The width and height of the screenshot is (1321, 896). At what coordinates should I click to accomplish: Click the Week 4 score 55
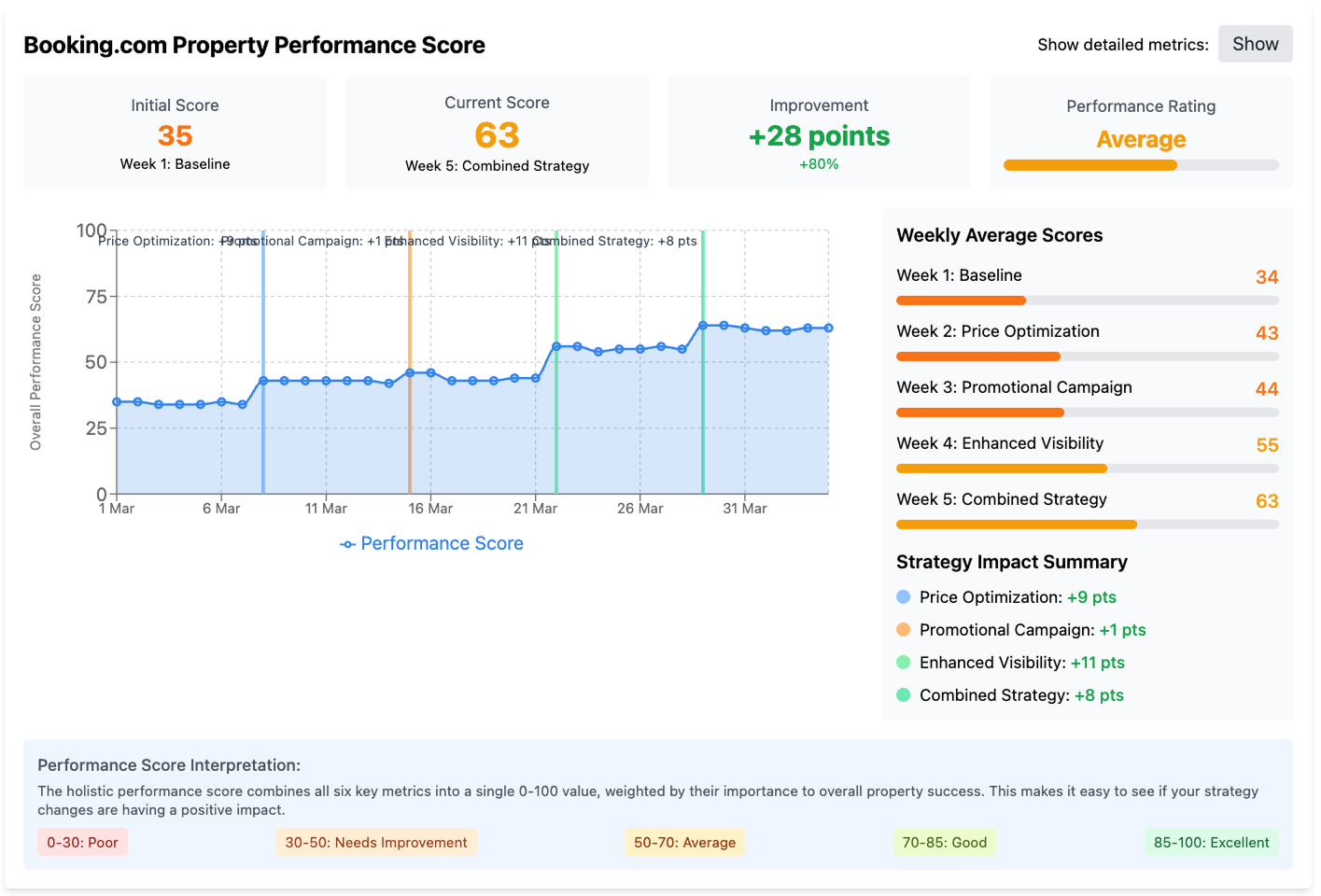pyautogui.click(x=1267, y=445)
